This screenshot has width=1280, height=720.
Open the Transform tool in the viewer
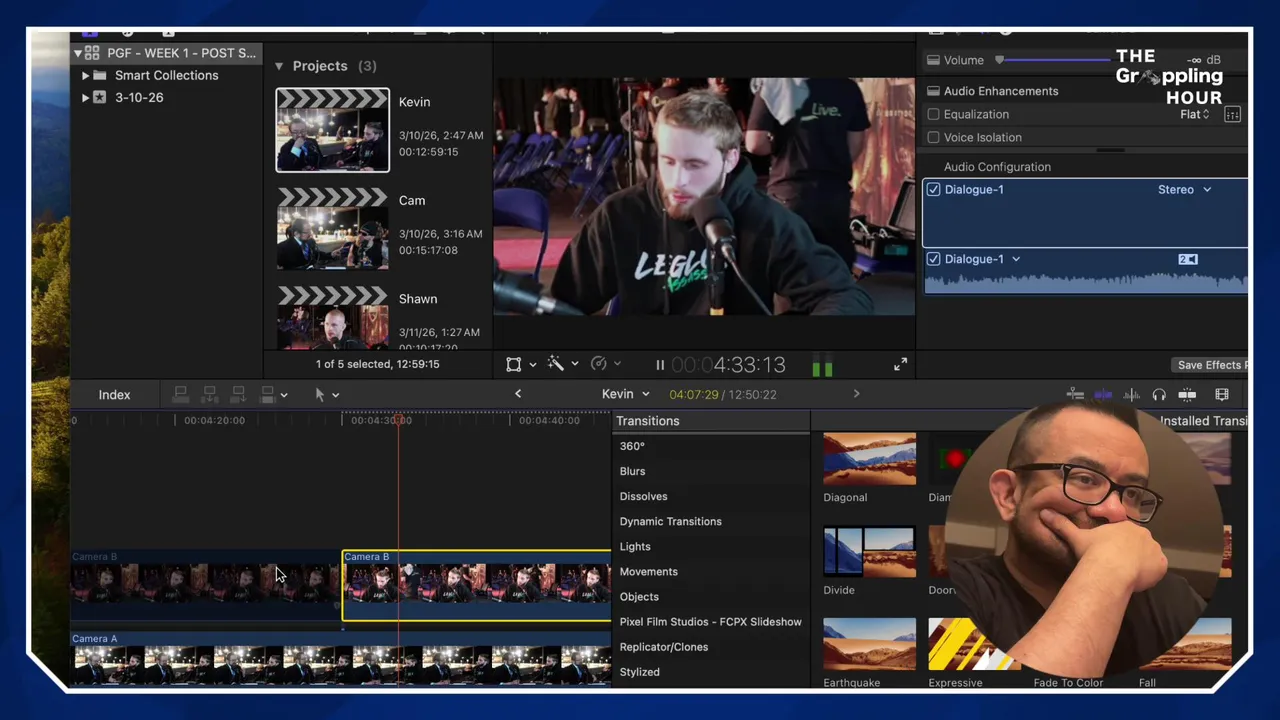[x=513, y=365]
